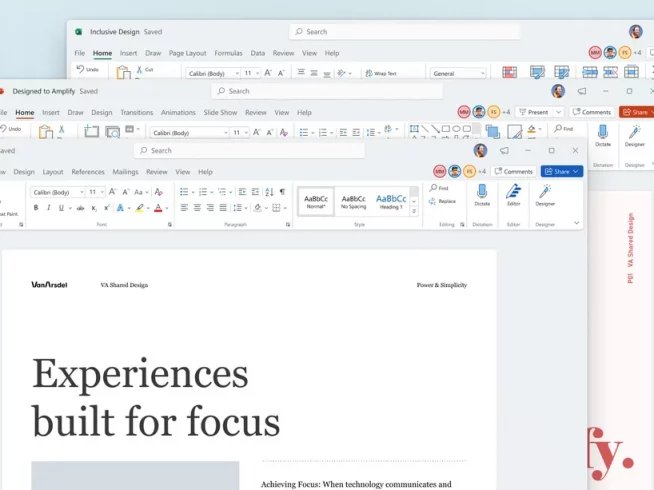Screen dimensions: 654x490
Task: Show paragraph marks with pilcrow icon
Action: pos(282,192)
